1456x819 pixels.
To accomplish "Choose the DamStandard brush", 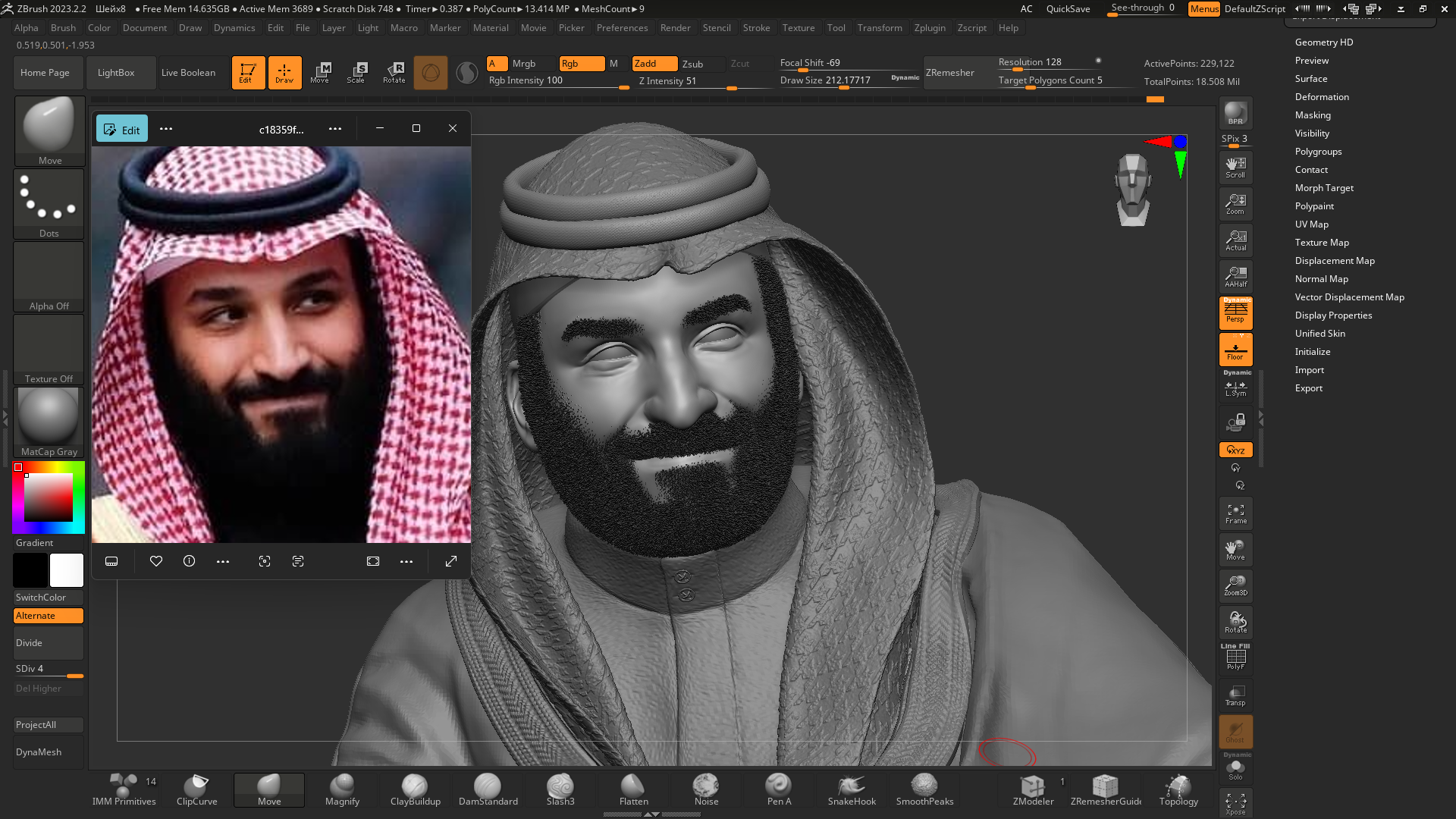I will pos(488,789).
